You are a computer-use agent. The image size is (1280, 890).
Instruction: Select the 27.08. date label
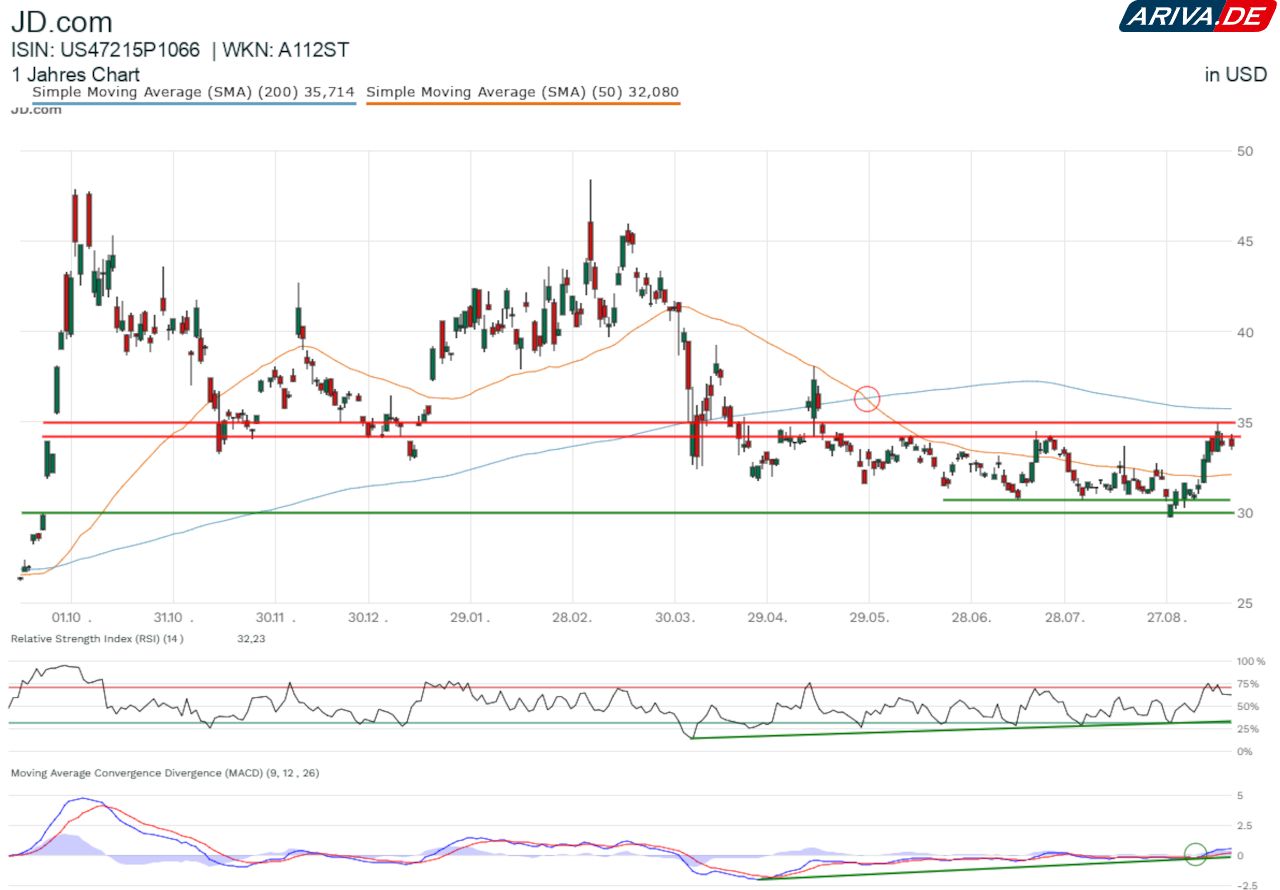1167,617
